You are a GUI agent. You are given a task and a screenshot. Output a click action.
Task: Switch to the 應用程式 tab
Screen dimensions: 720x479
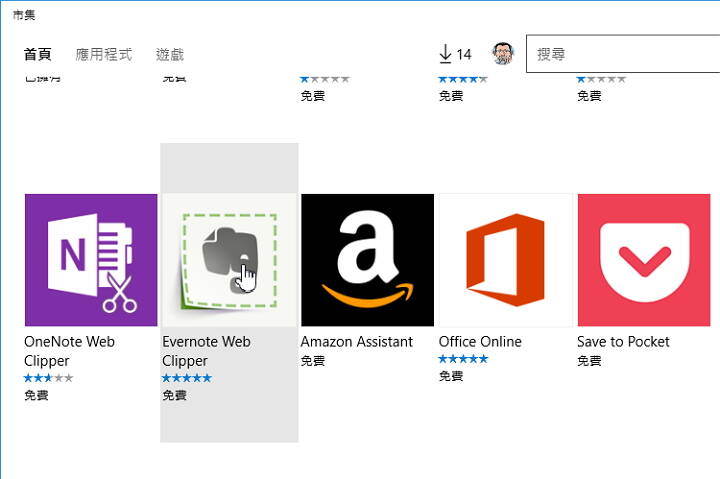104,54
